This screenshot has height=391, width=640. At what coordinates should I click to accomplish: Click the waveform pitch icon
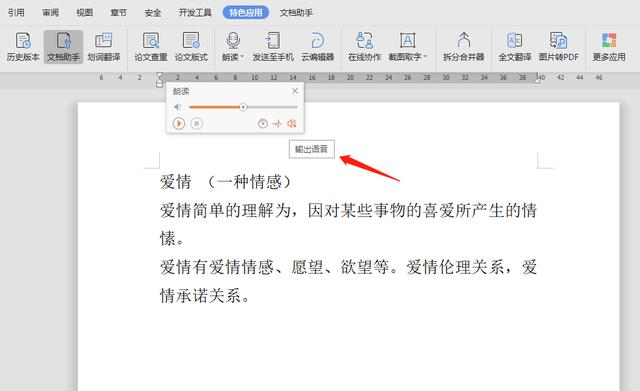pyautogui.click(x=278, y=123)
